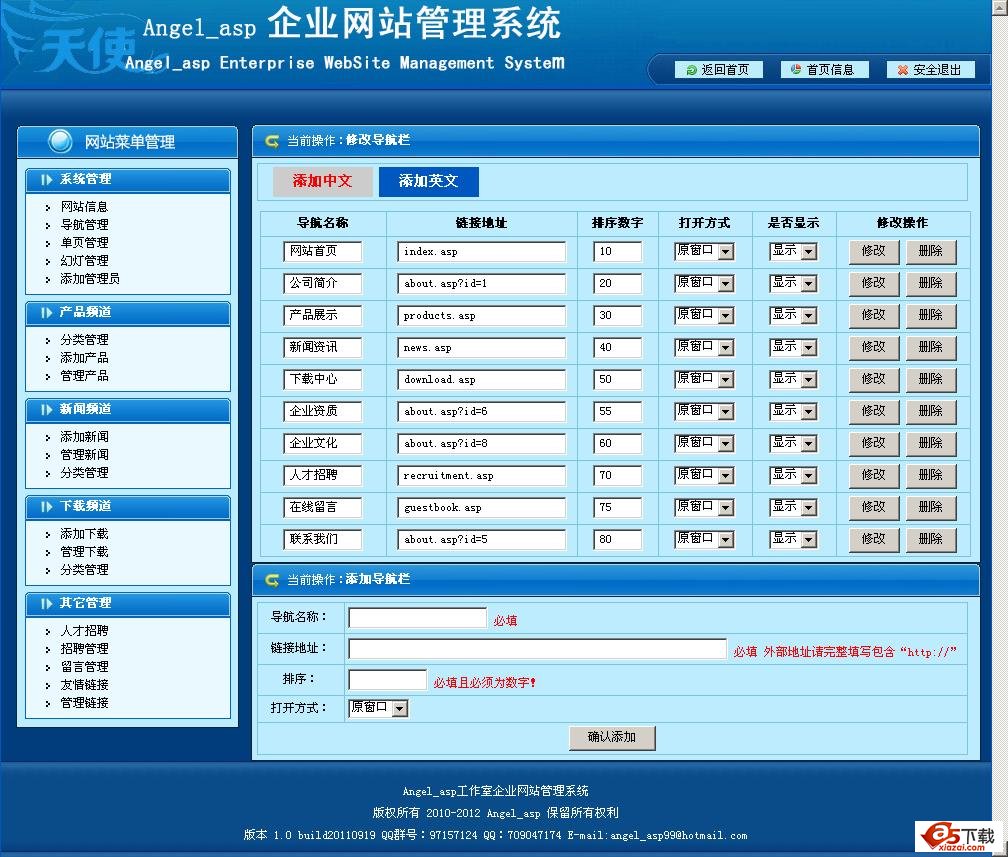Click the sort number field showing 55
This screenshot has height=857, width=1008.
[x=618, y=411]
